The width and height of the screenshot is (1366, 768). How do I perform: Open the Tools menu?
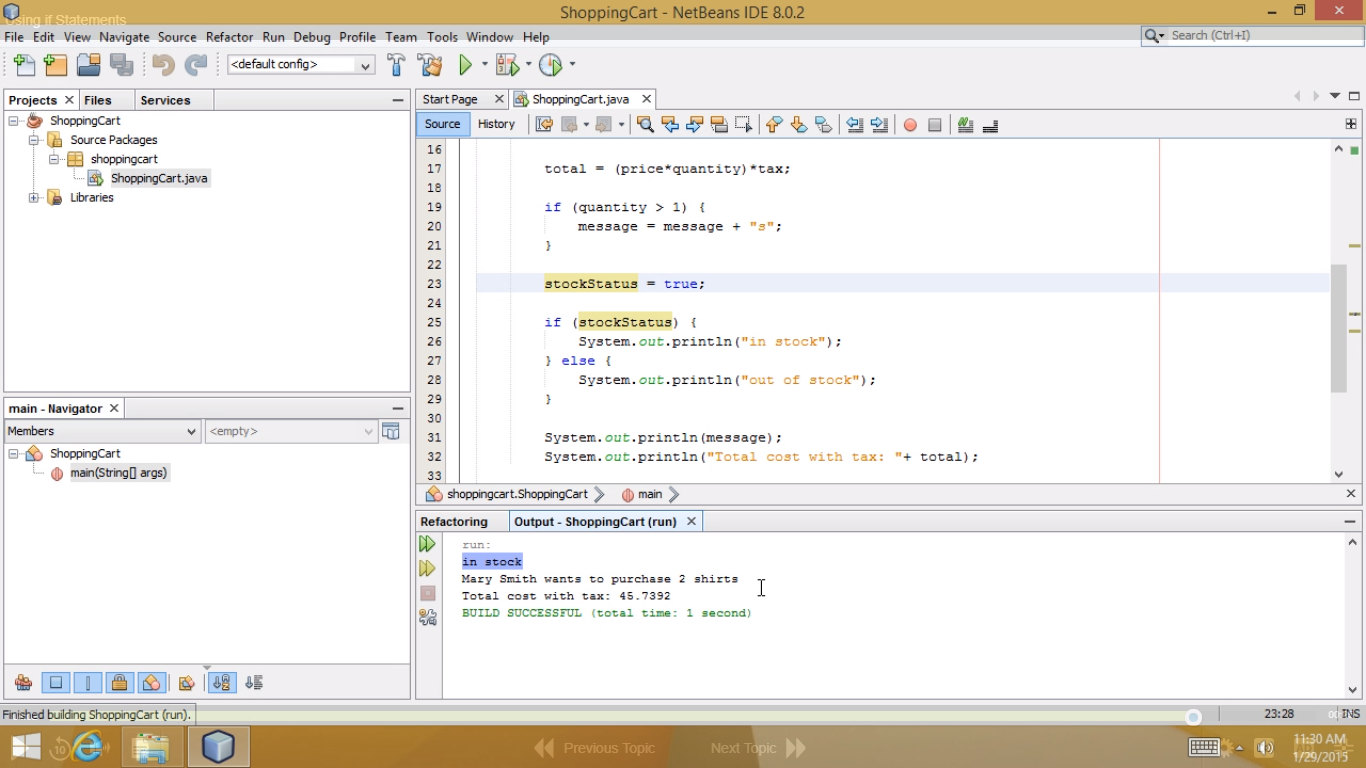[442, 37]
